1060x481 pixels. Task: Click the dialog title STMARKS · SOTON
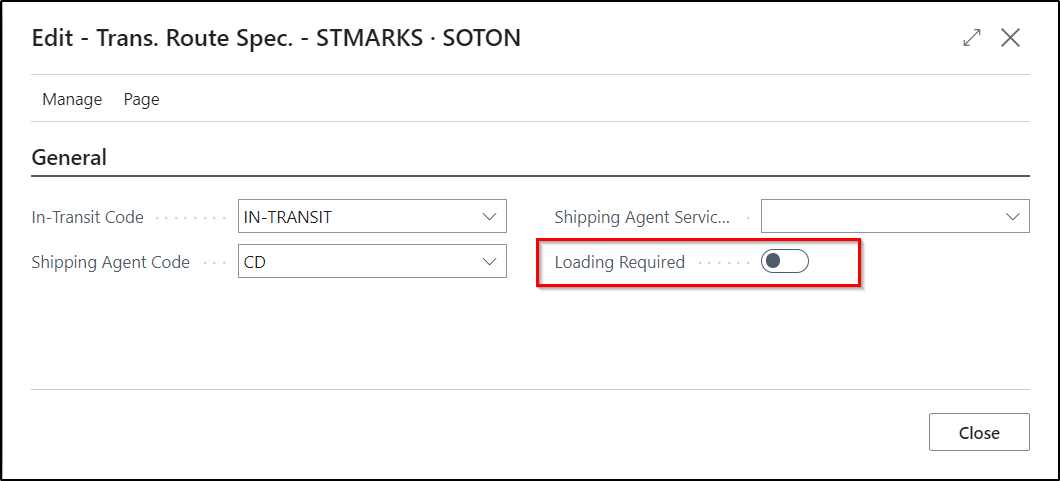(x=418, y=39)
